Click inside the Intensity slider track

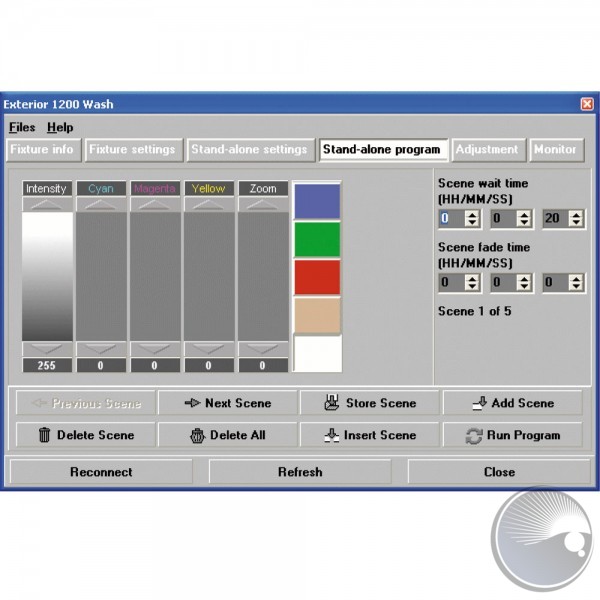pos(47,277)
